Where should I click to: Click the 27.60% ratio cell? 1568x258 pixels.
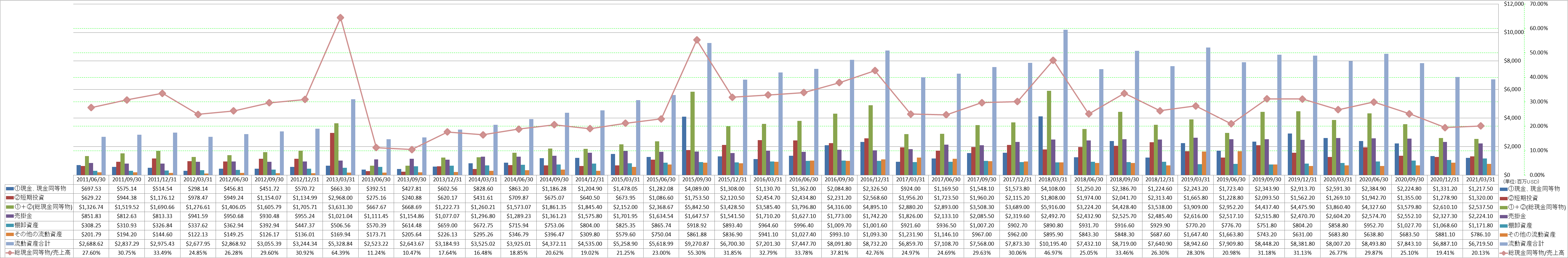click(91, 253)
